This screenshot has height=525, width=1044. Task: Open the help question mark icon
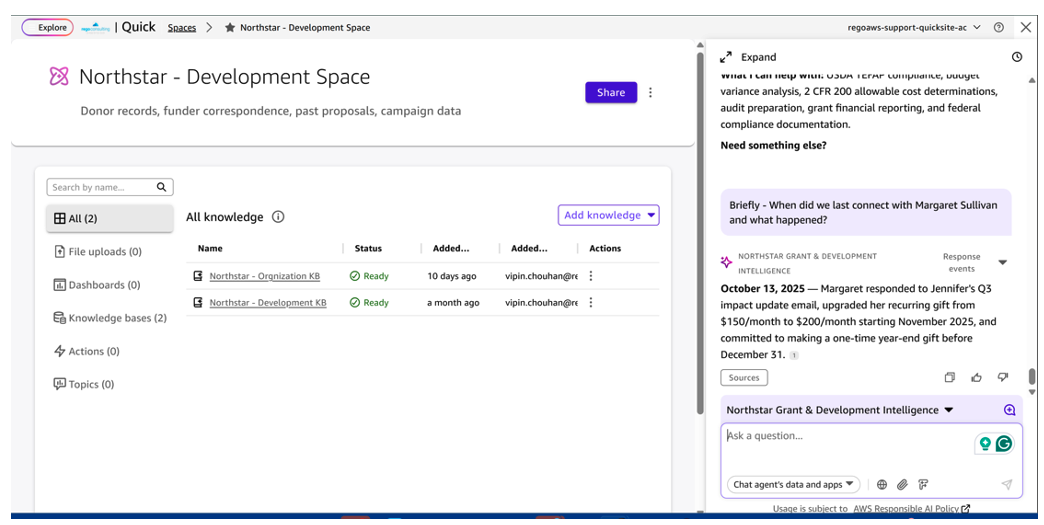click(999, 28)
